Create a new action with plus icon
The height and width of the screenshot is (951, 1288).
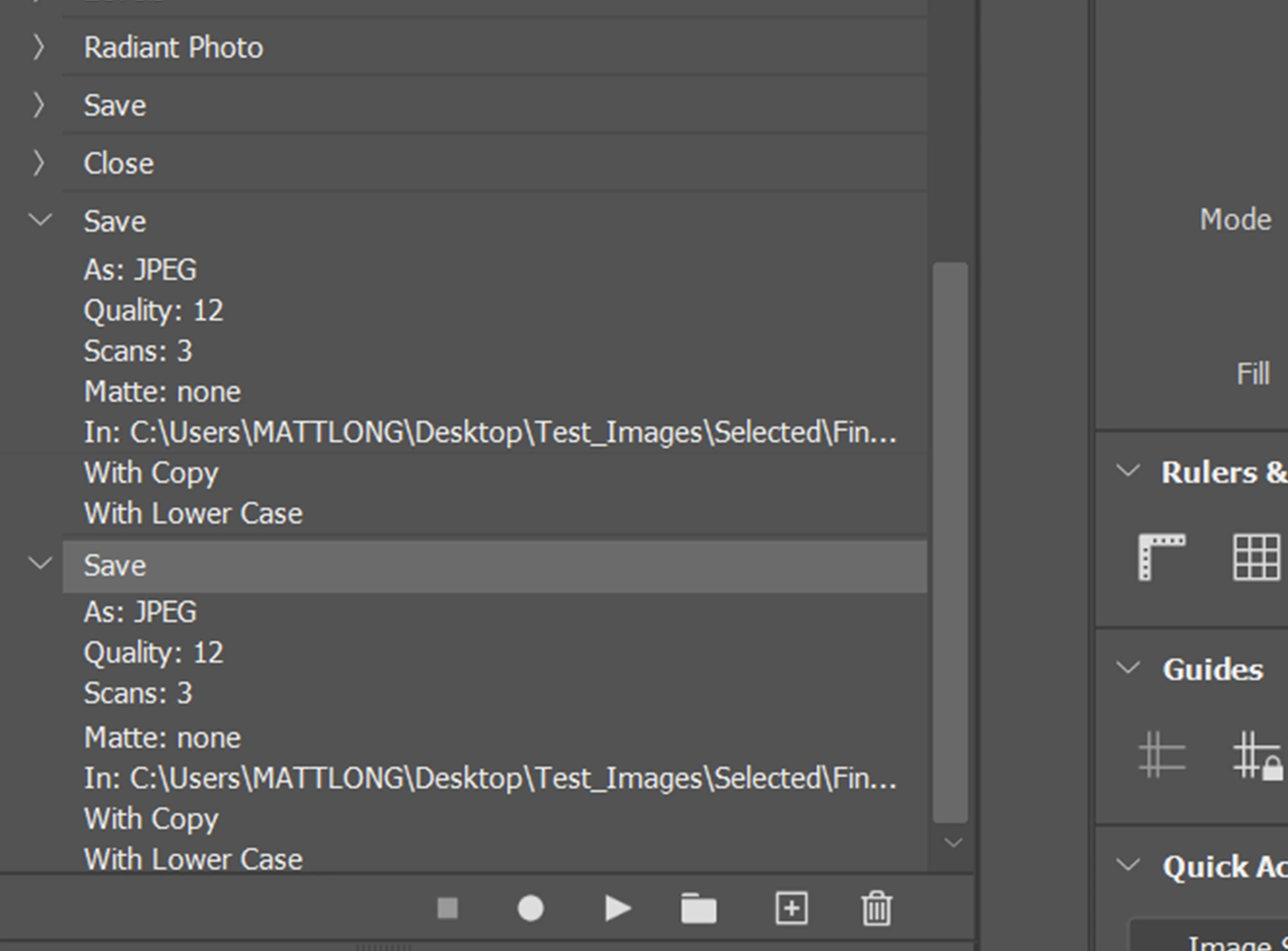[x=792, y=909]
